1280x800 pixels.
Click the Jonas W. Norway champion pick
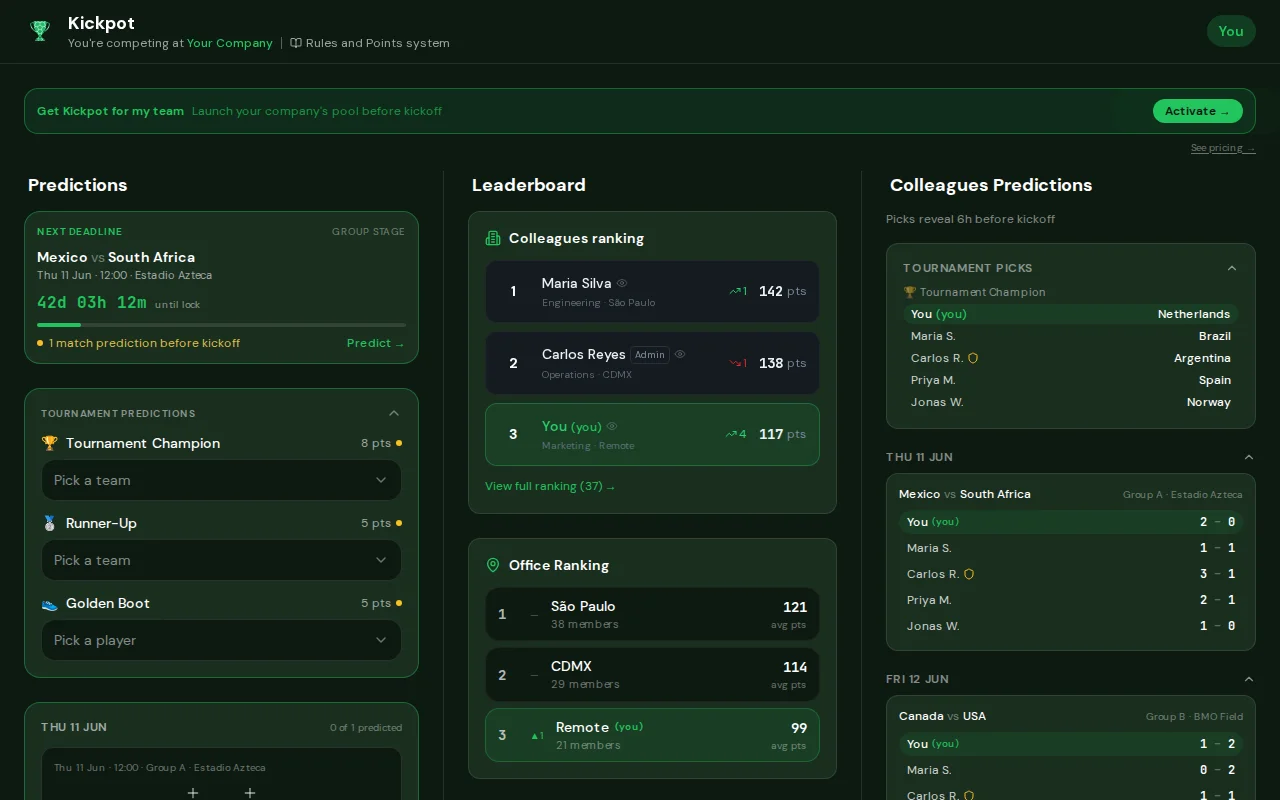click(1071, 402)
